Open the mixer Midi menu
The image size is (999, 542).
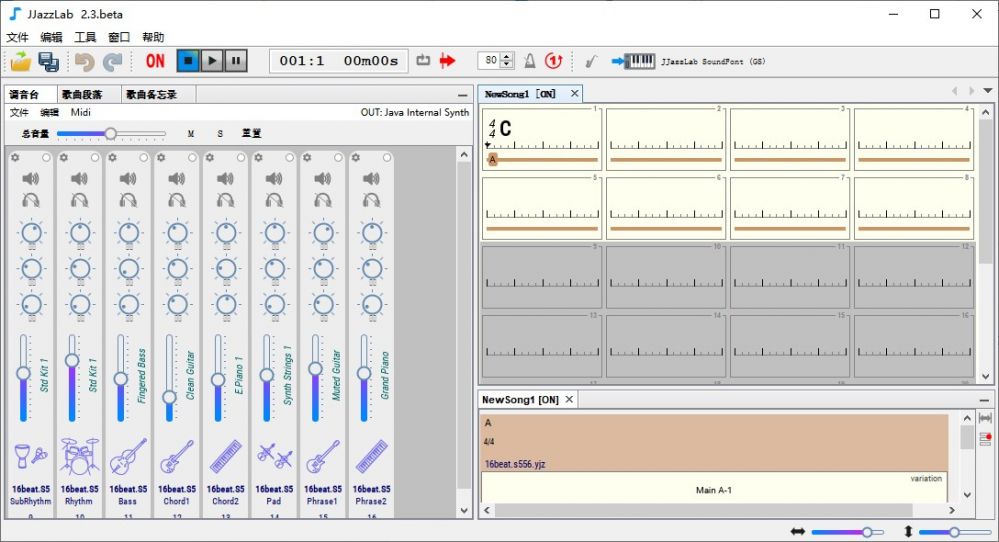(x=80, y=113)
